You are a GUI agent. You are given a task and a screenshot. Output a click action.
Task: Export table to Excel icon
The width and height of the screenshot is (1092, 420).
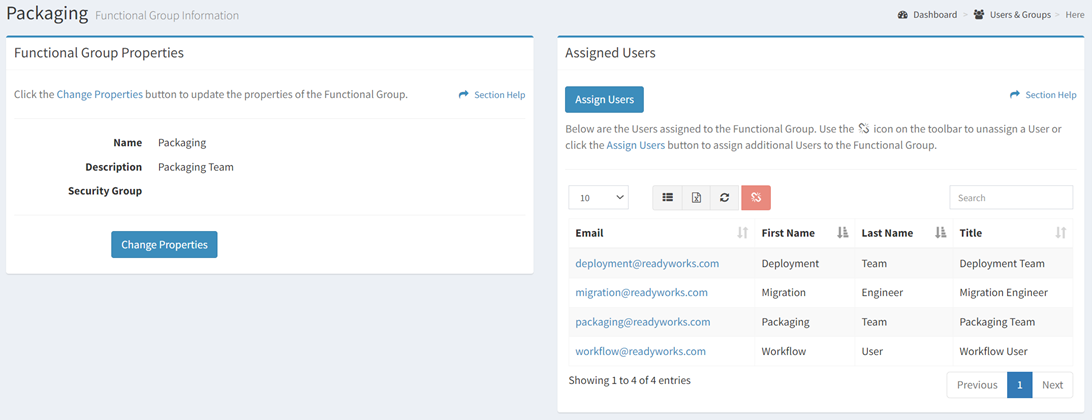coord(696,198)
